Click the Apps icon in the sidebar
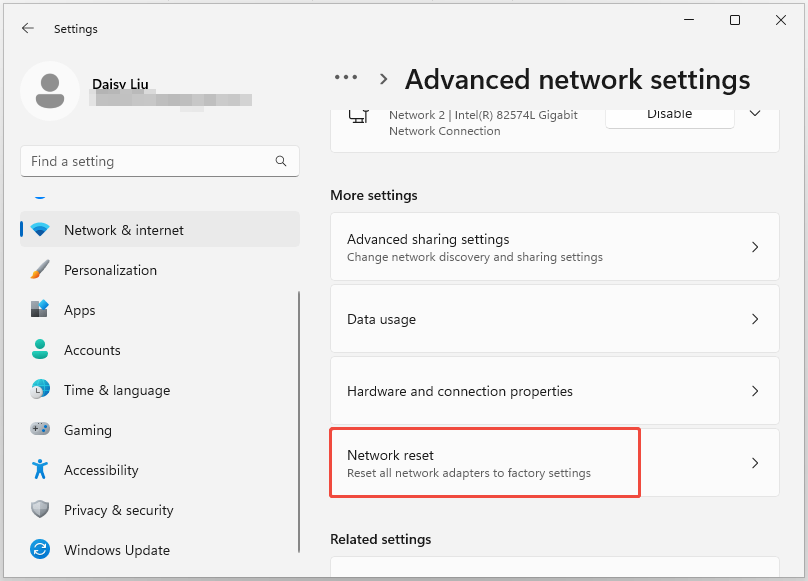 click(x=41, y=310)
